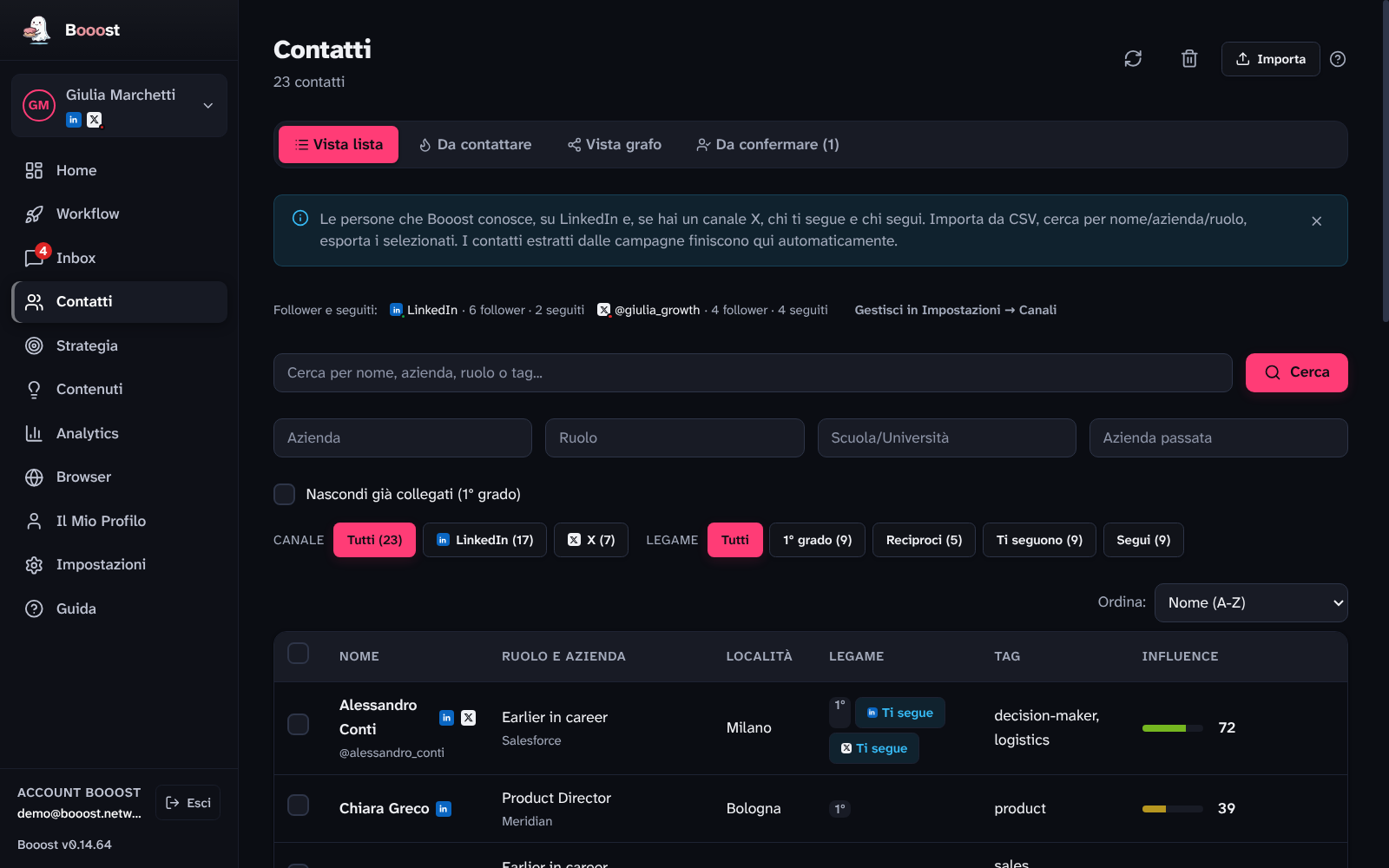Filter channel by LinkedIn (17)
This screenshot has width=1389, height=868.
484,540
